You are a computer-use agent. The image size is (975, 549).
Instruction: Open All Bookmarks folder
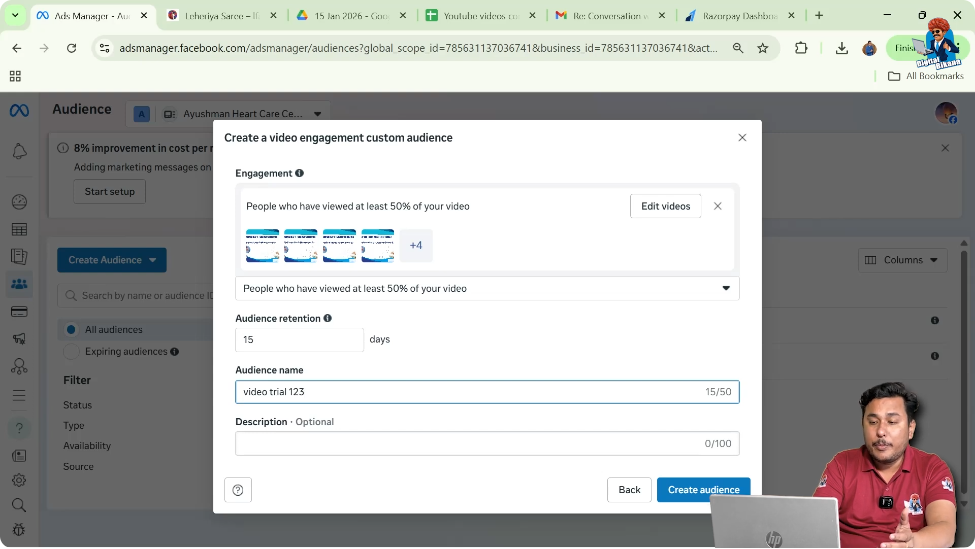pyautogui.click(x=925, y=76)
